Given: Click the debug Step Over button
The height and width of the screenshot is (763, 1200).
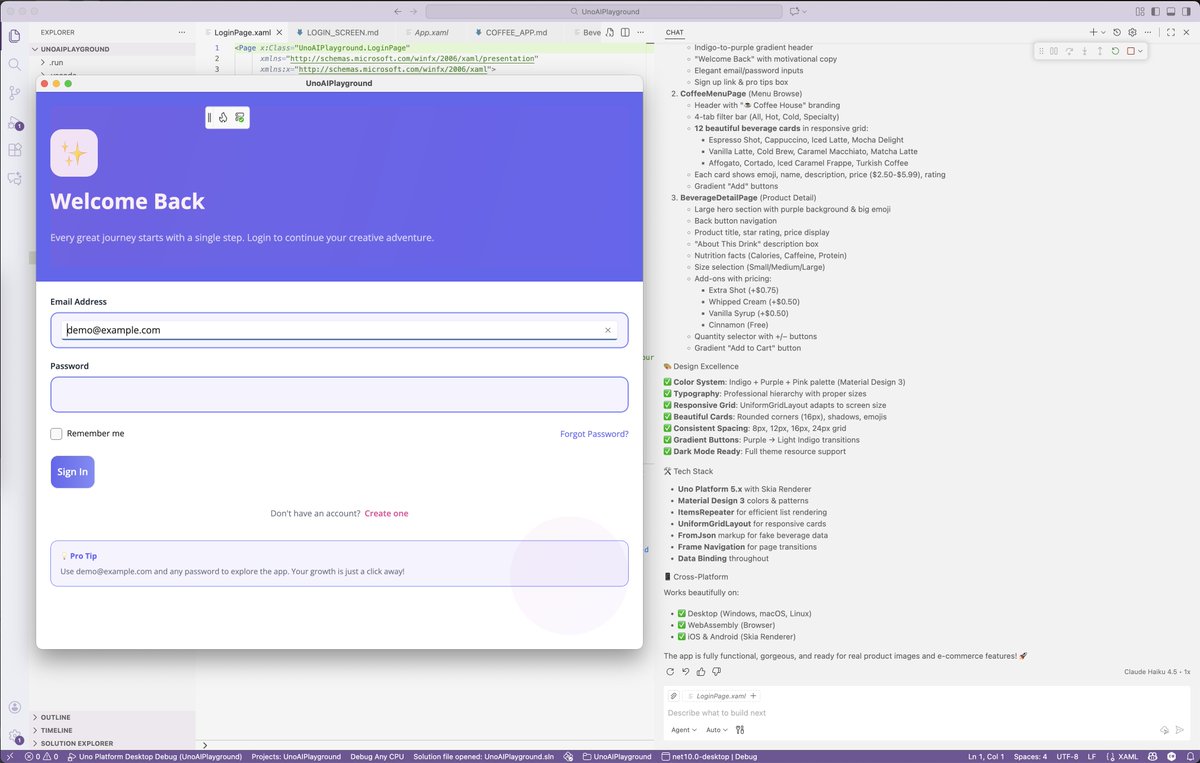Looking at the screenshot, I should (1069, 51).
